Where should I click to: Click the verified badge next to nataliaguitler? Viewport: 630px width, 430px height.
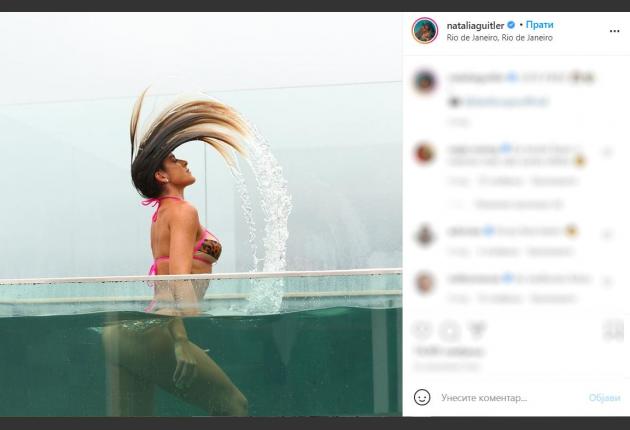pos(511,25)
